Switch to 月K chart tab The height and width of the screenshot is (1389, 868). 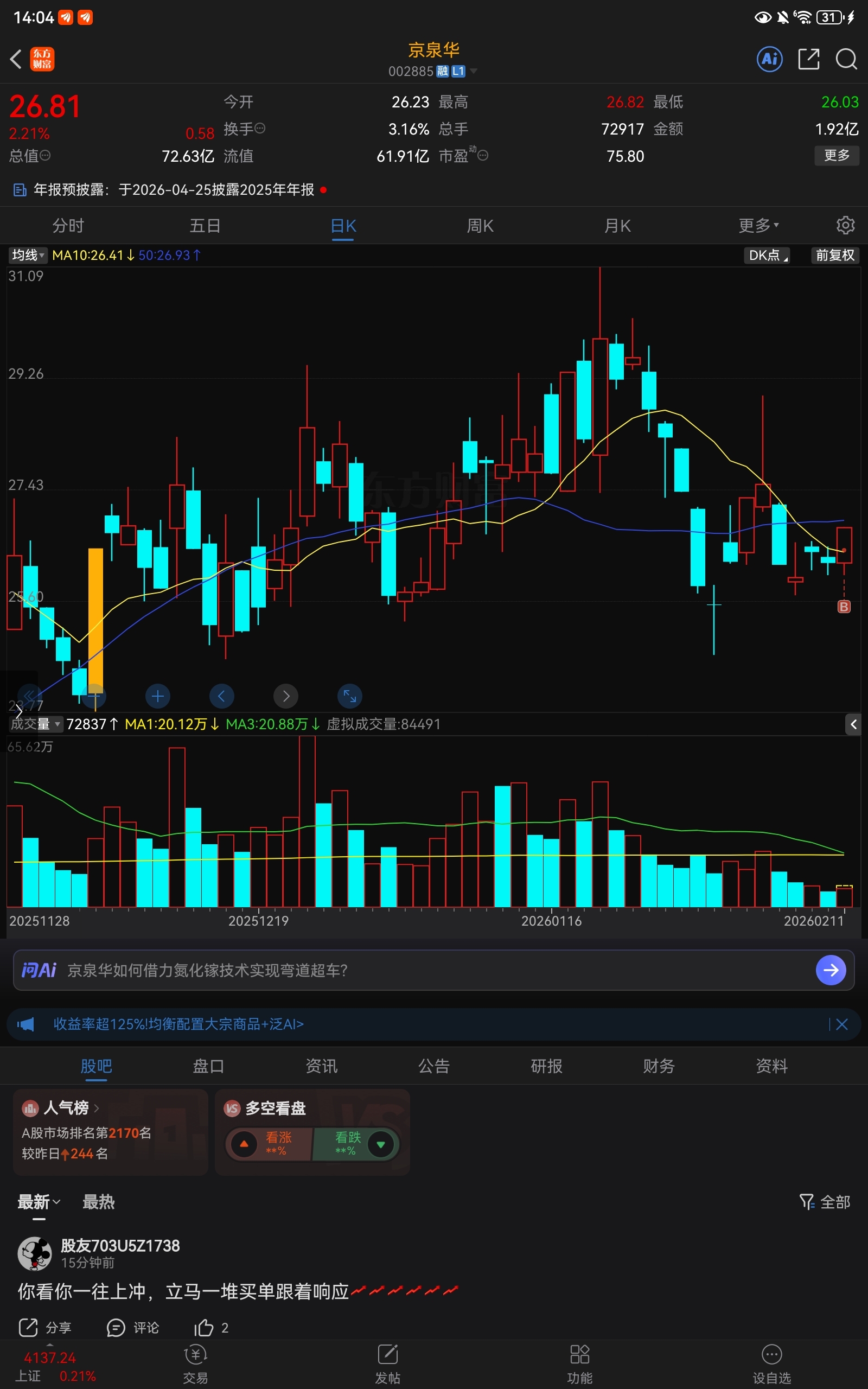pos(618,226)
